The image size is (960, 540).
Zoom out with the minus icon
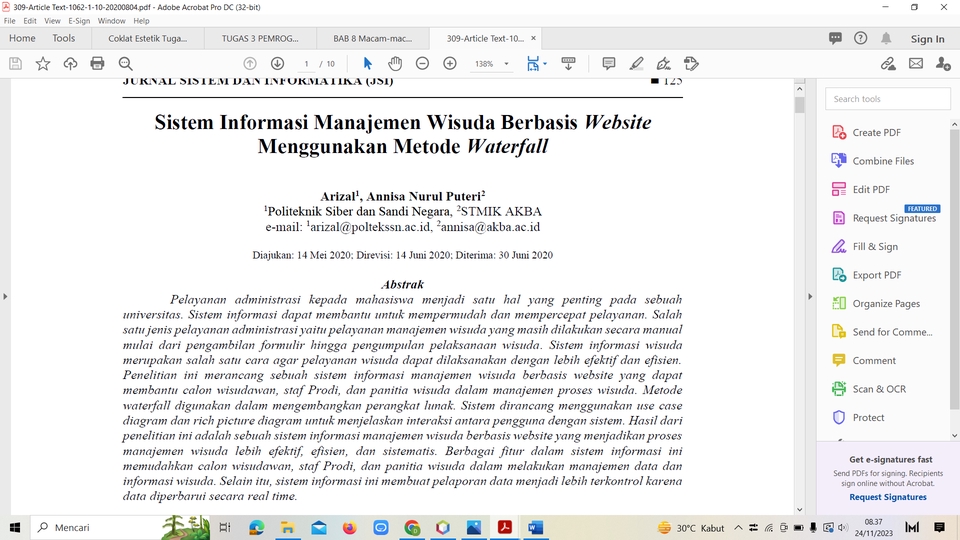coord(422,64)
